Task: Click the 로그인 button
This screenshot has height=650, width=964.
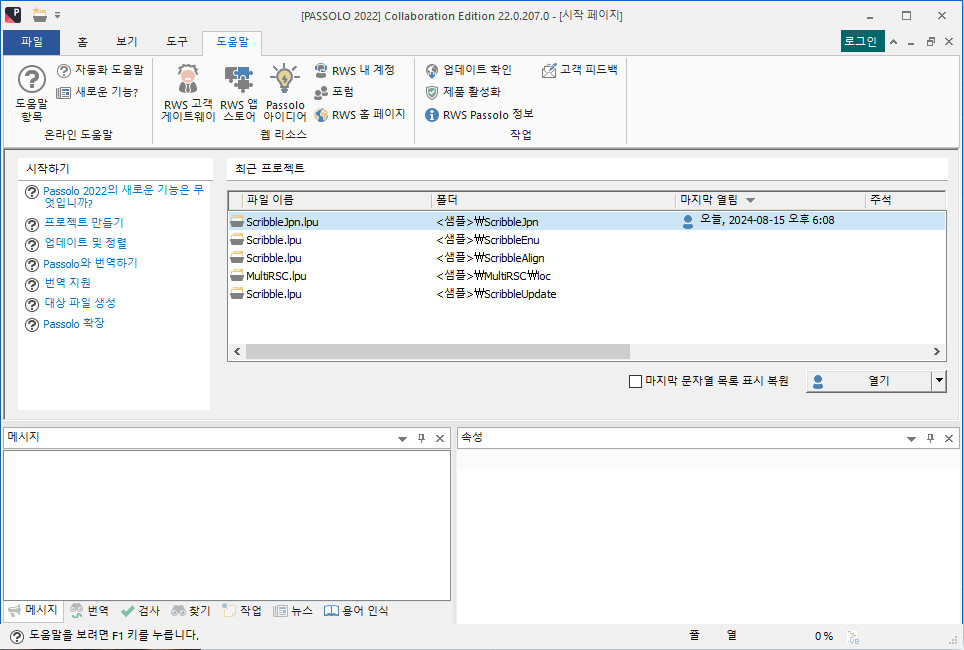Action: pos(862,41)
